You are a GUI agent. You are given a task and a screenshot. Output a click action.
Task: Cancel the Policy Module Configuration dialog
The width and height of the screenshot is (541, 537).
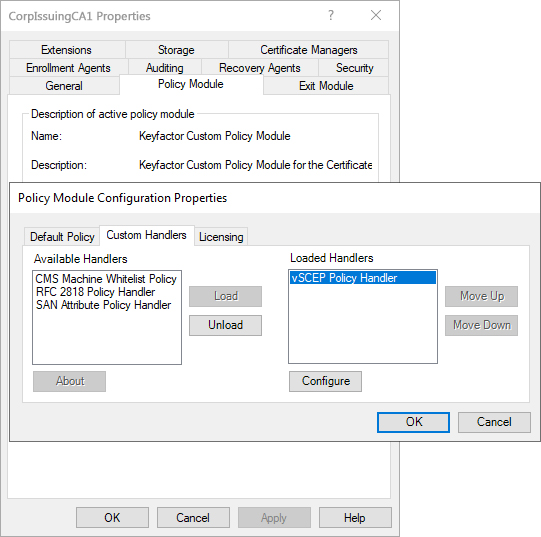point(494,422)
